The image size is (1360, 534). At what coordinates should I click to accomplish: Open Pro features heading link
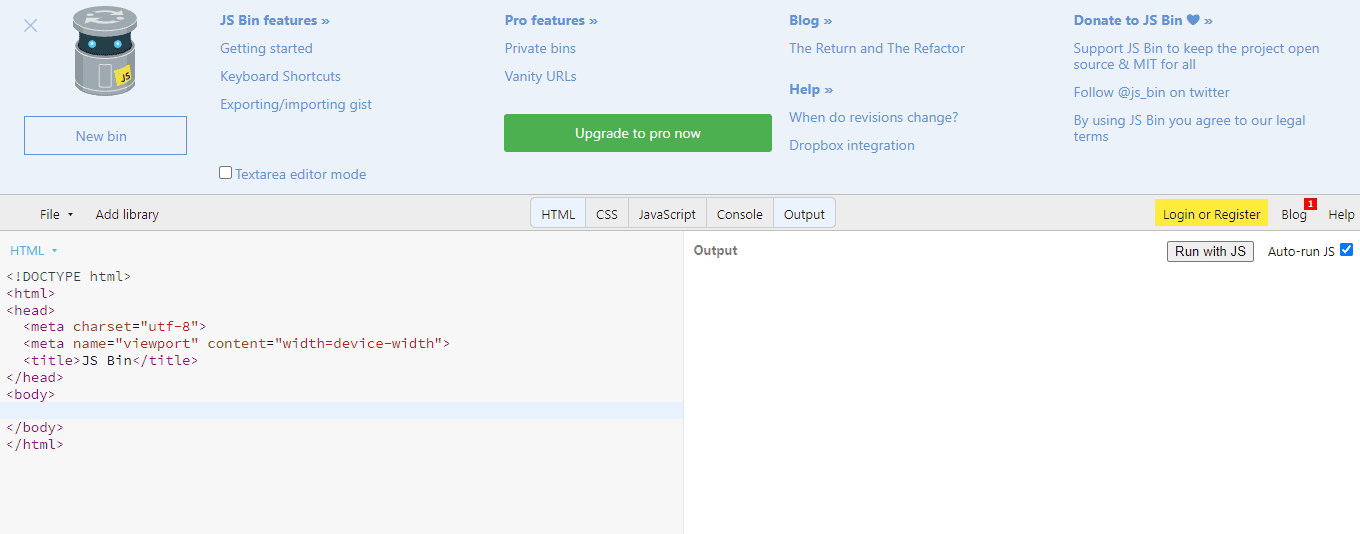tap(551, 20)
